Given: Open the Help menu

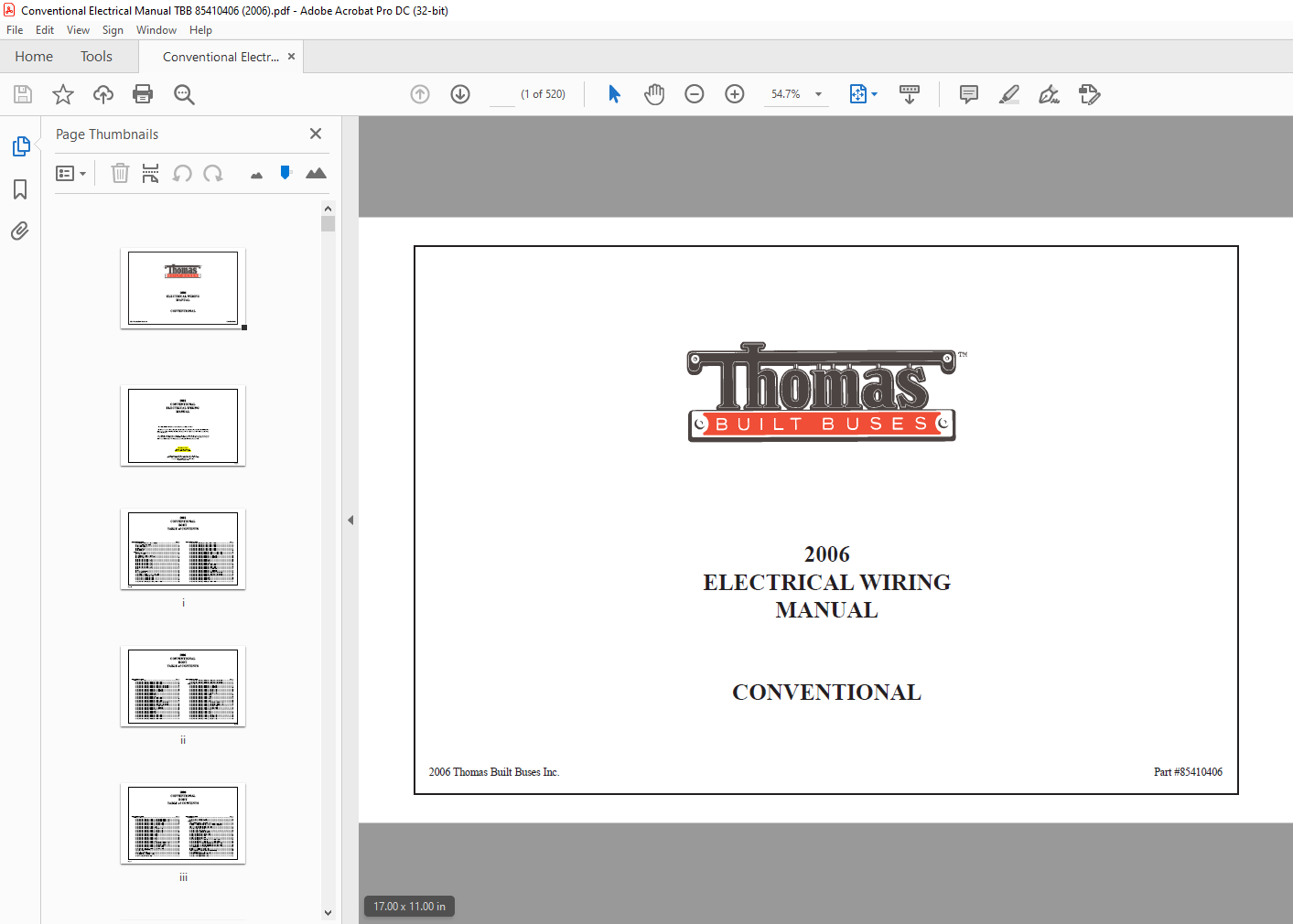Looking at the screenshot, I should (x=200, y=30).
